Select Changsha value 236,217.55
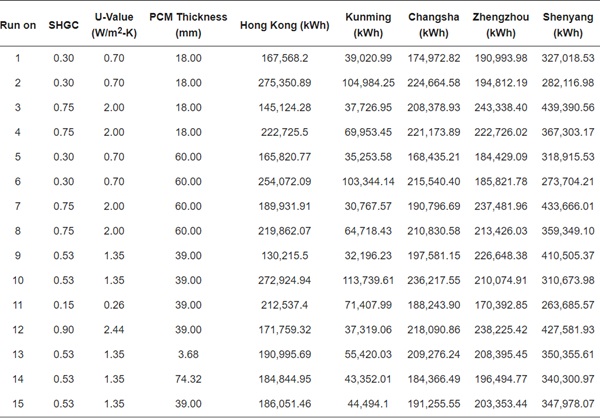 [x=434, y=280]
